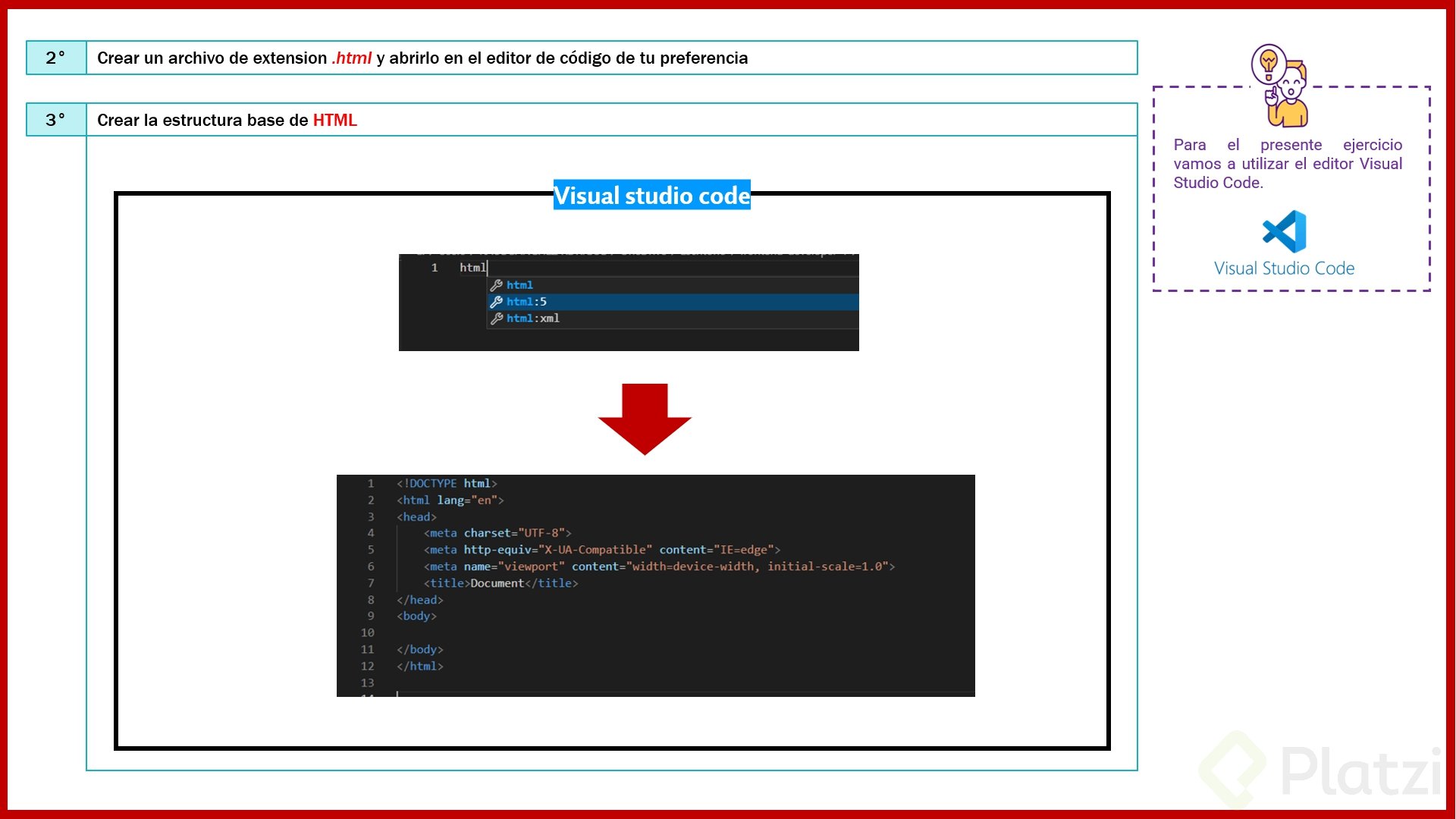The width and height of the screenshot is (1456, 819).
Task: Click line 7 Document title code
Action: click(500, 582)
